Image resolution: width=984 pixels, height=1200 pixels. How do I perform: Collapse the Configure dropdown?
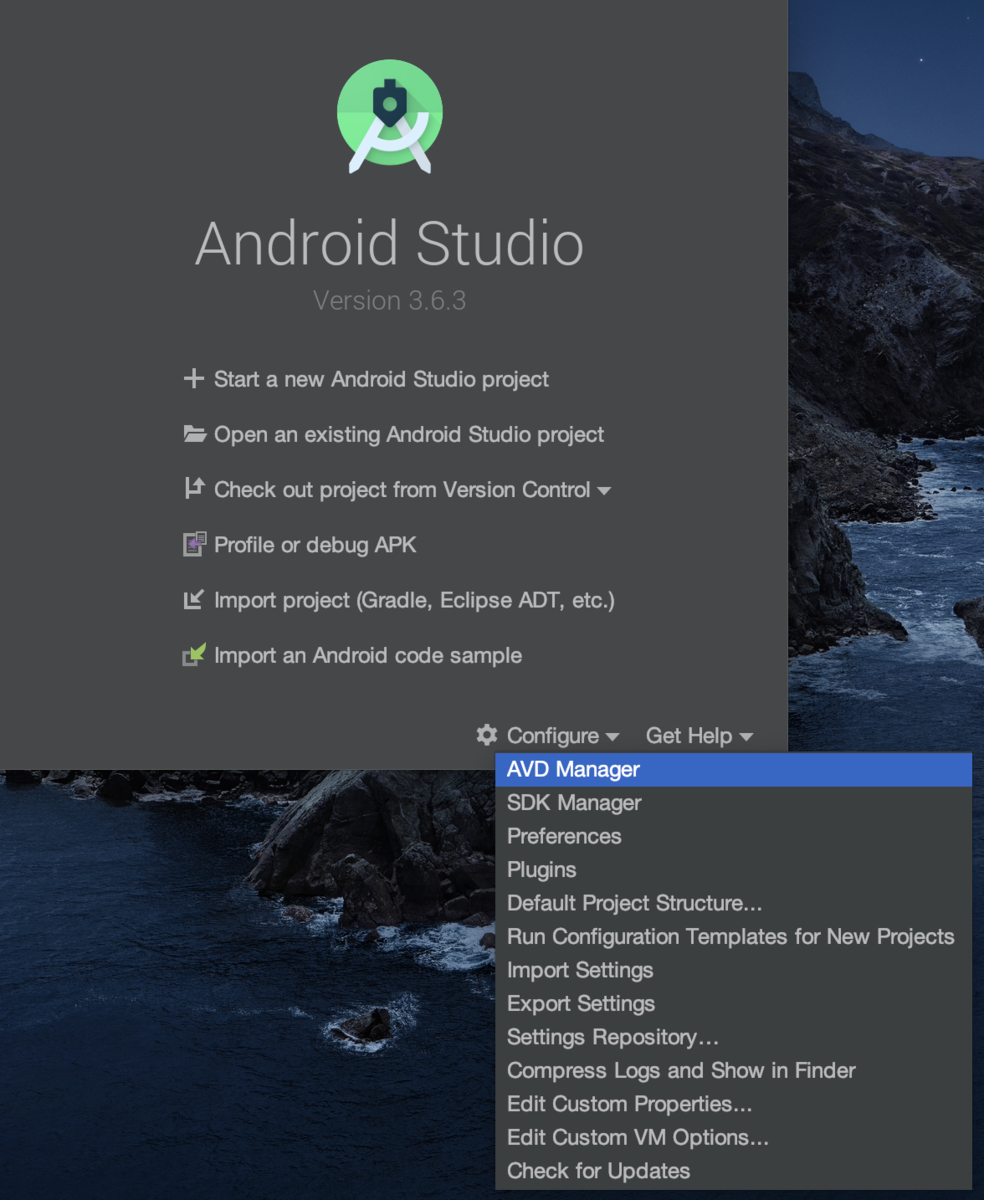tap(563, 736)
